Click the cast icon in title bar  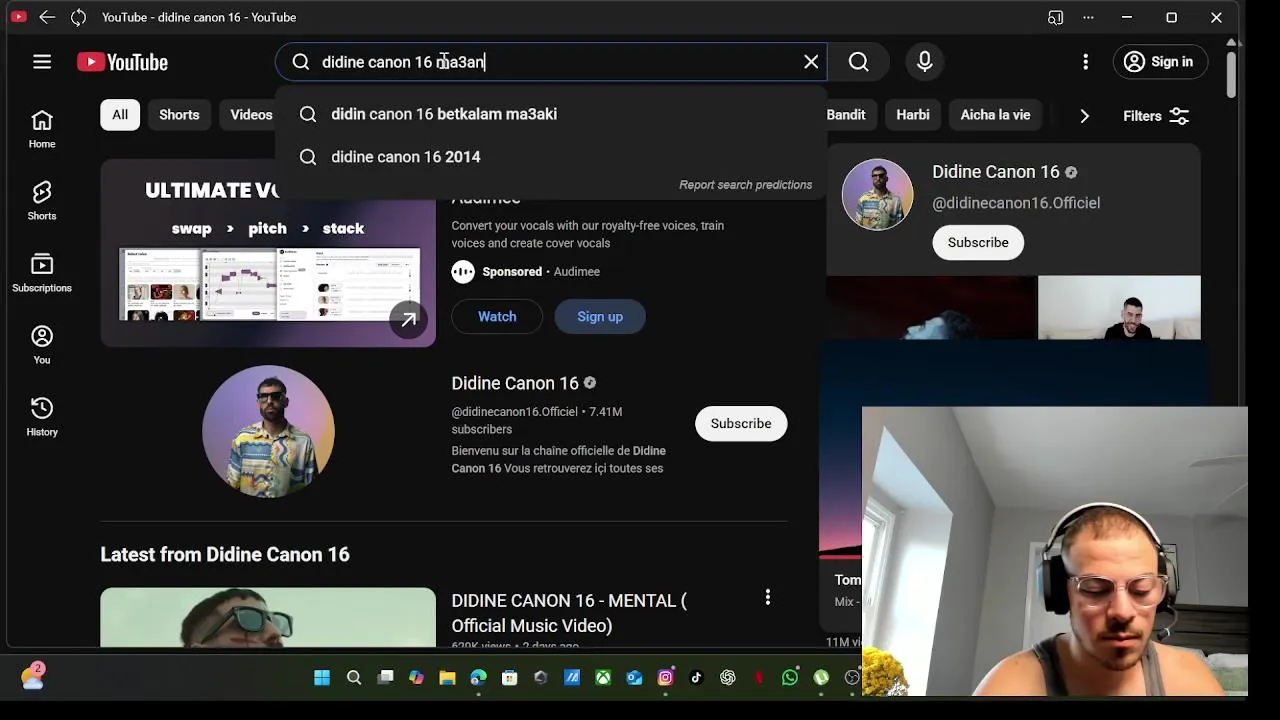[1055, 17]
